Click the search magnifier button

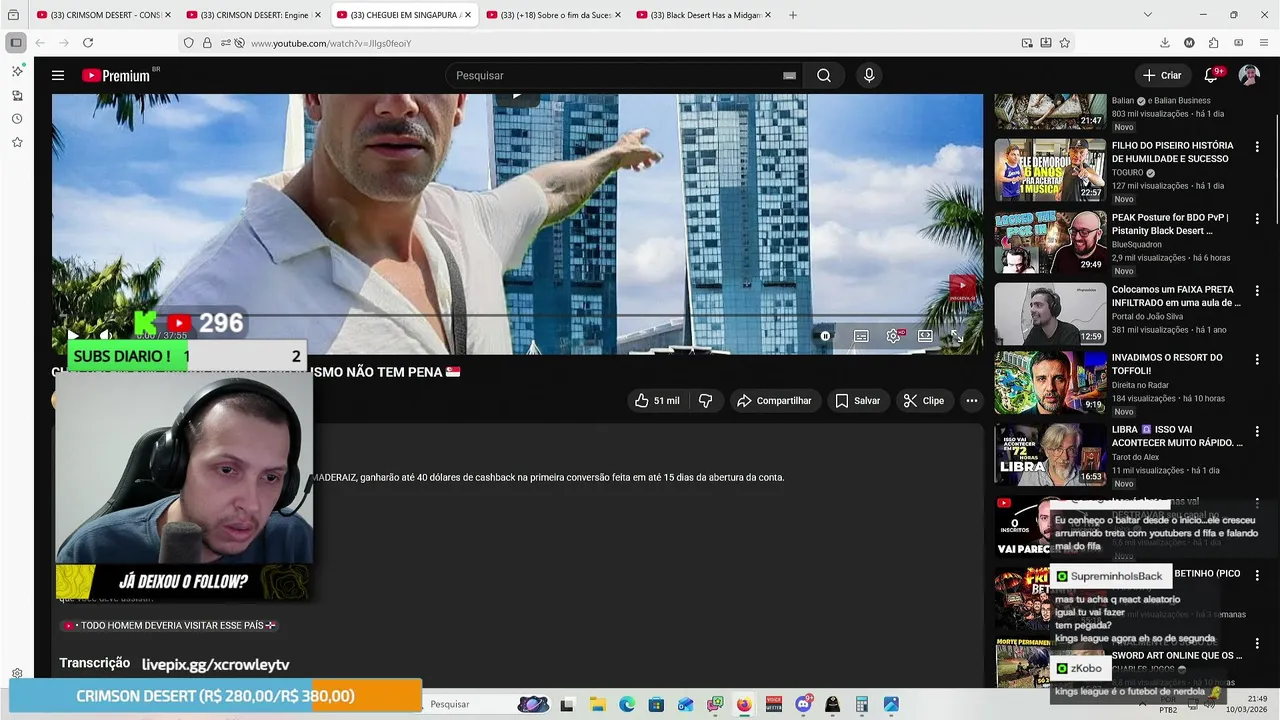tap(823, 75)
